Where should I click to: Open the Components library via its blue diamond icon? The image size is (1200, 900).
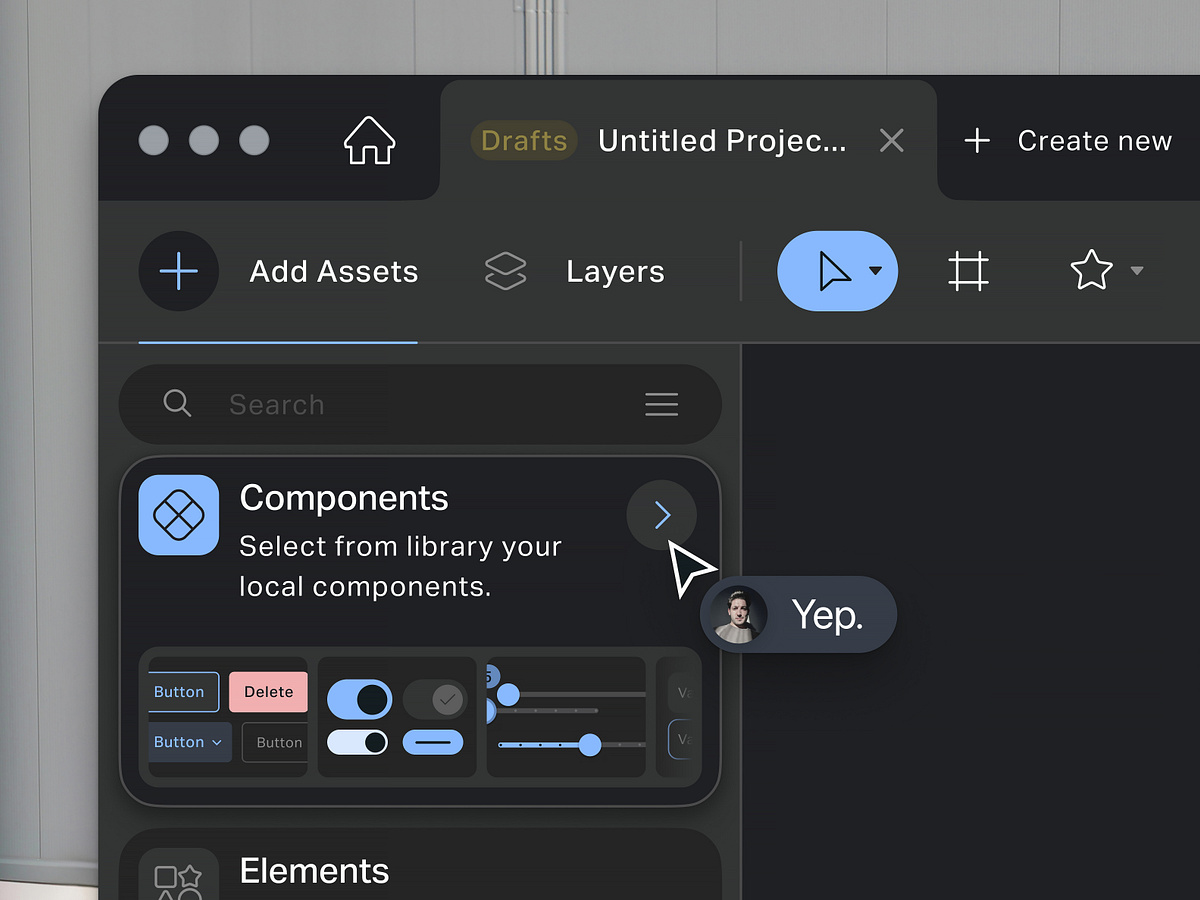tap(178, 515)
